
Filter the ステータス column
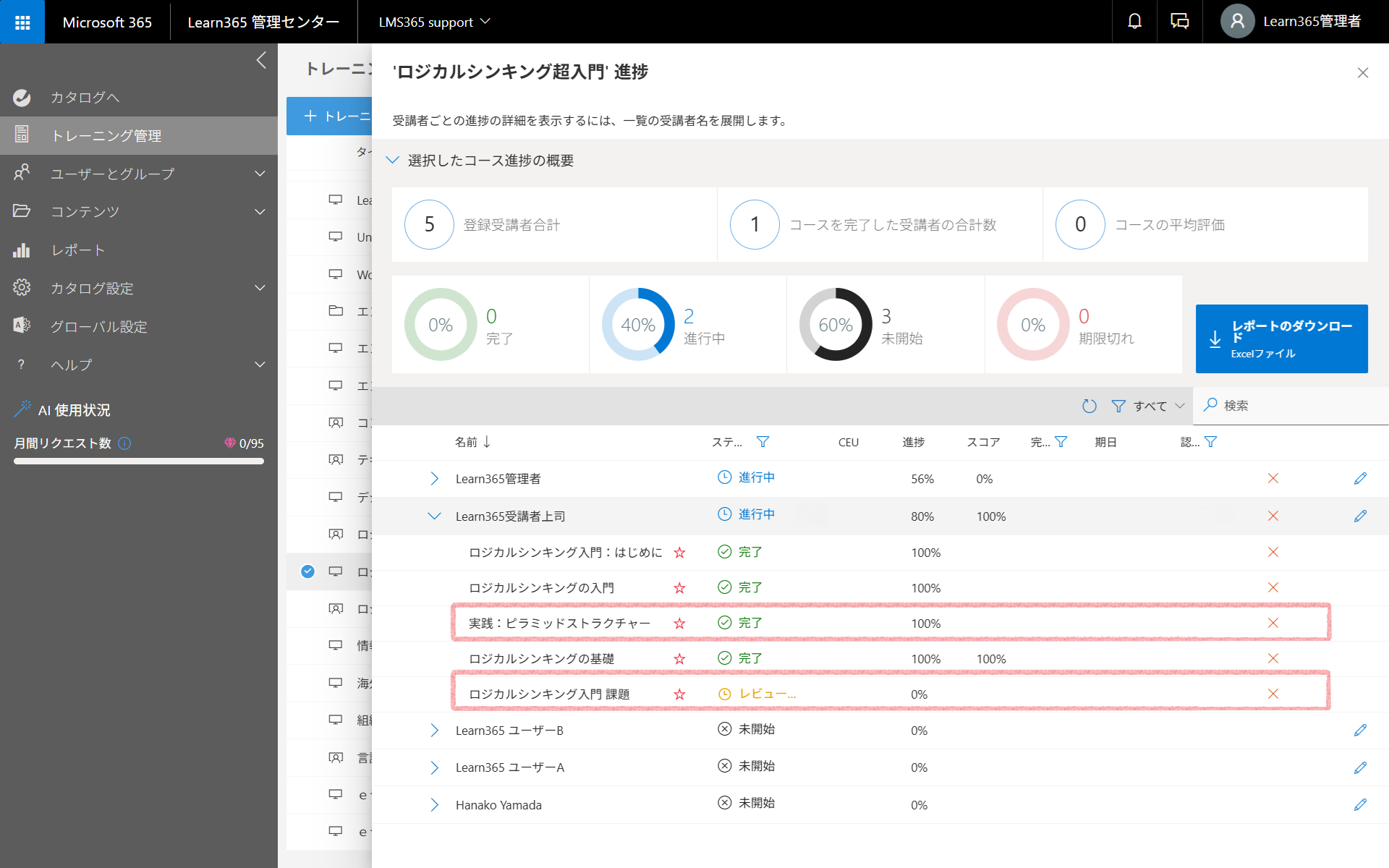click(x=763, y=442)
